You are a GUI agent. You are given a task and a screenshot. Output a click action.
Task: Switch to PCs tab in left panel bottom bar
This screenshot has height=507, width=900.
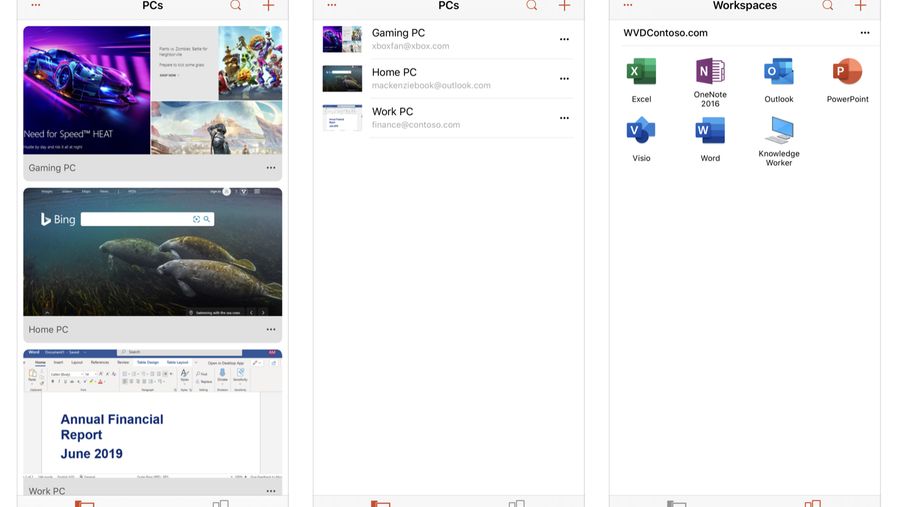pyautogui.click(x=84, y=503)
